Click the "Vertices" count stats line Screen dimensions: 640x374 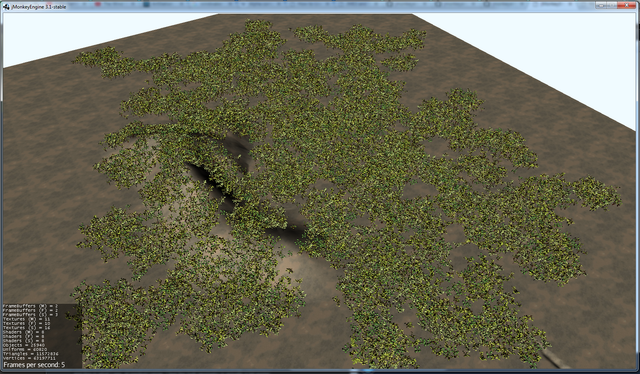point(29,358)
